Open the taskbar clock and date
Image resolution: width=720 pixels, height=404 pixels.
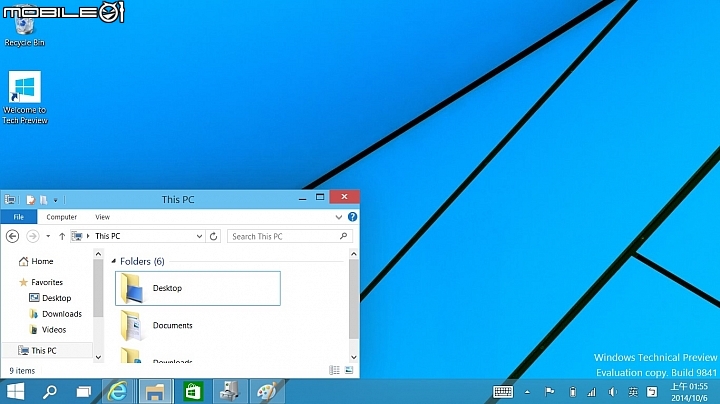point(689,392)
